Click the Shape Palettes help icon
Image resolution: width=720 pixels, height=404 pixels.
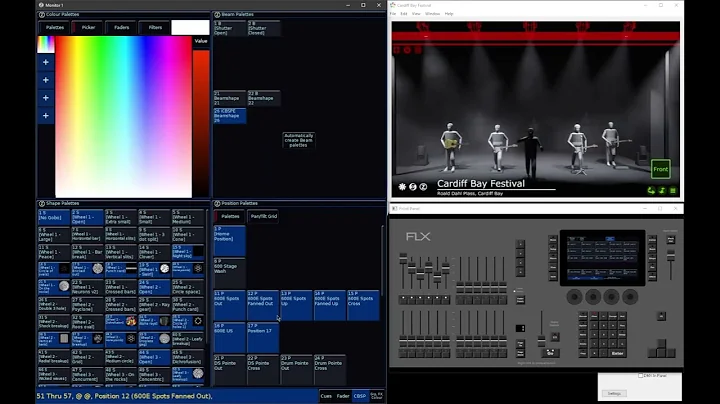click(42, 203)
